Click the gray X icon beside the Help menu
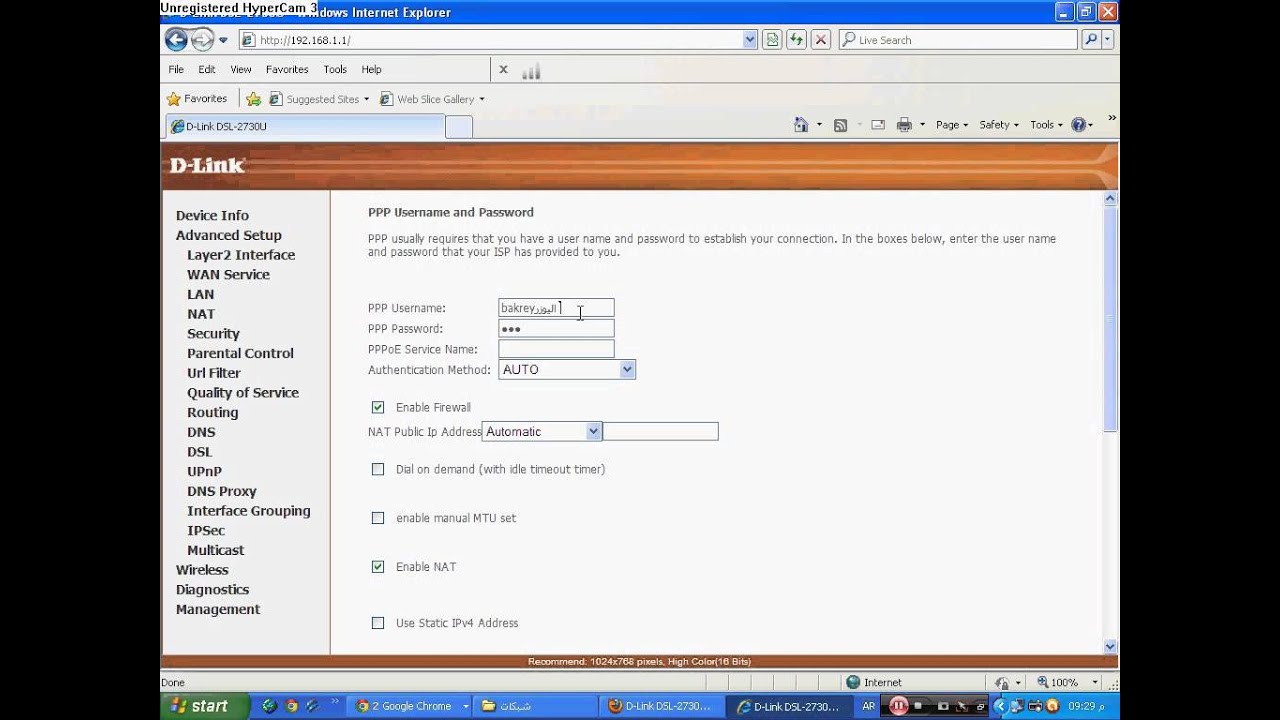This screenshot has width=1280, height=720. click(503, 70)
